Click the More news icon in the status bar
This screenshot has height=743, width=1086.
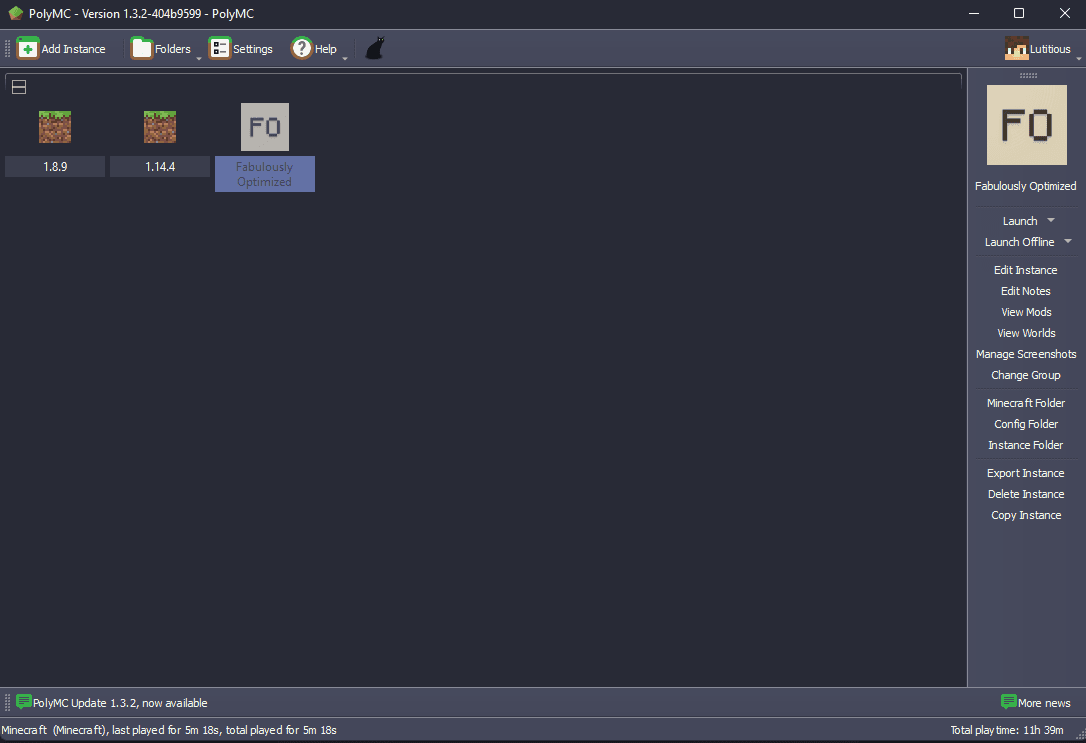click(x=1010, y=702)
